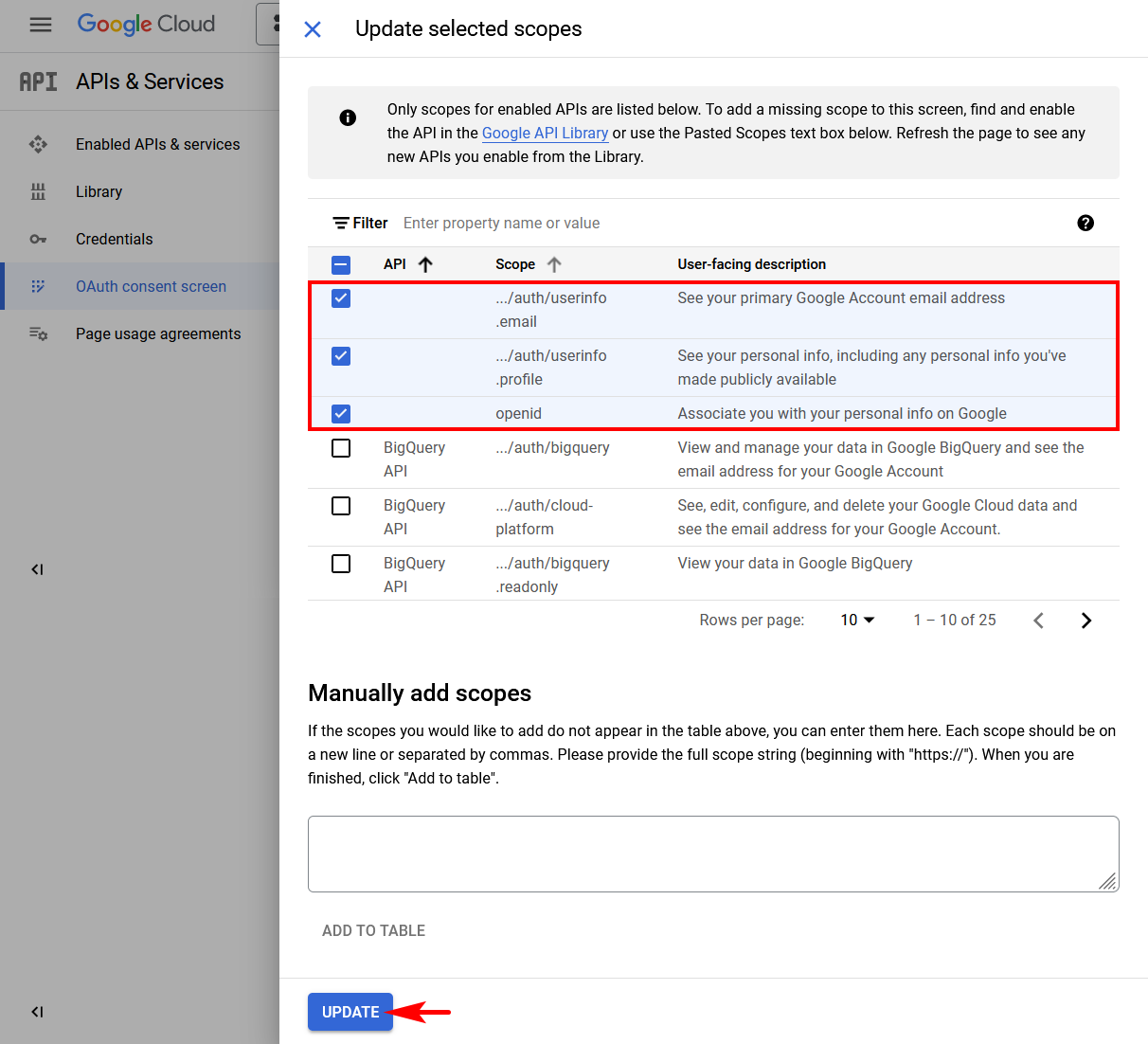Screen dimensions: 1148x1044
Task: Open Page usage agreements
Action: tap(157, 333)
